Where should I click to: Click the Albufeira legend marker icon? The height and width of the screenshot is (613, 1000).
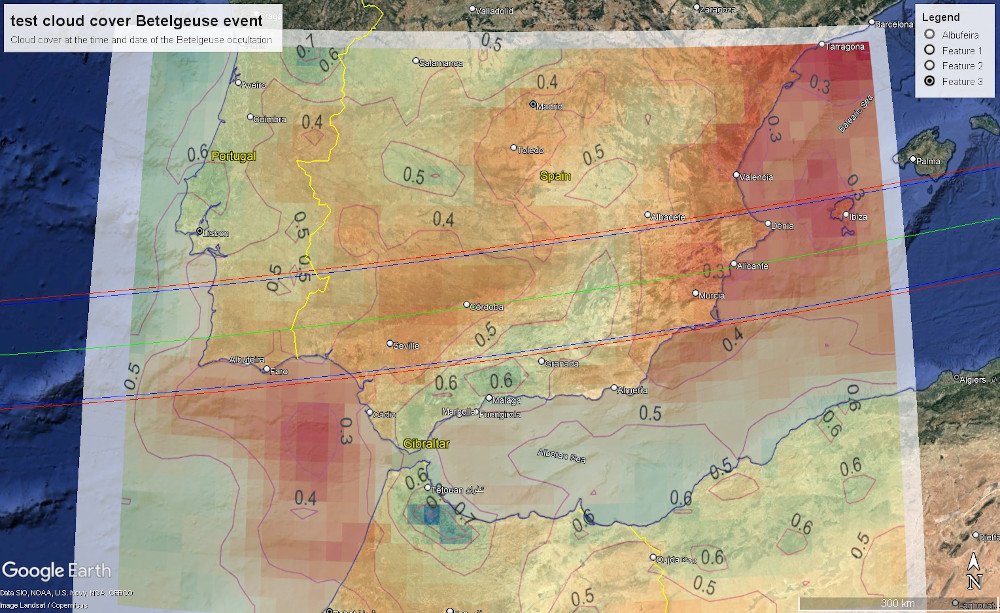click(930, 34)
